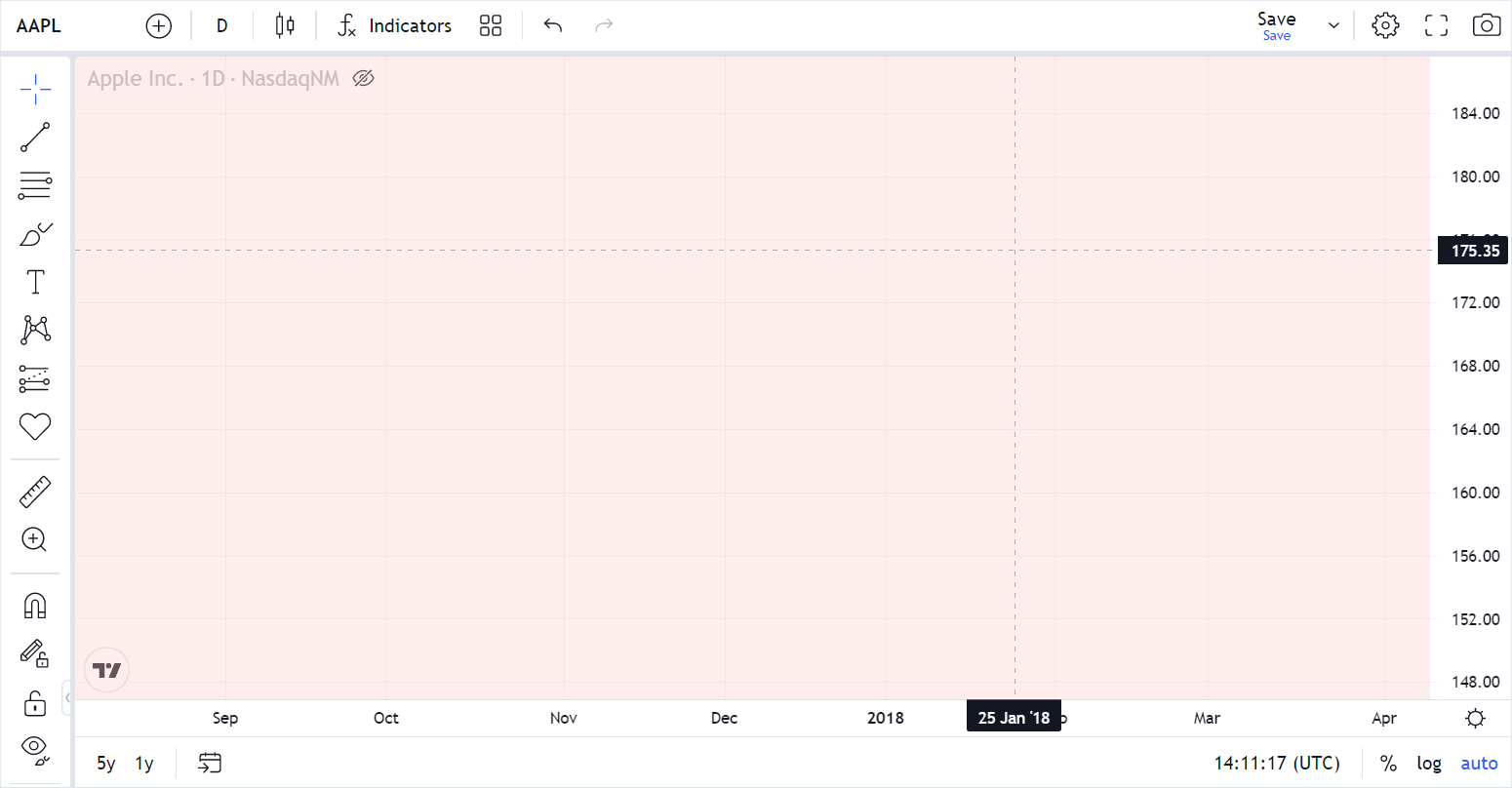Image resolution: width=1512 pixels, height=788 pixels.
Task: Click the 184.00 price axis label
Action: 1475,113
